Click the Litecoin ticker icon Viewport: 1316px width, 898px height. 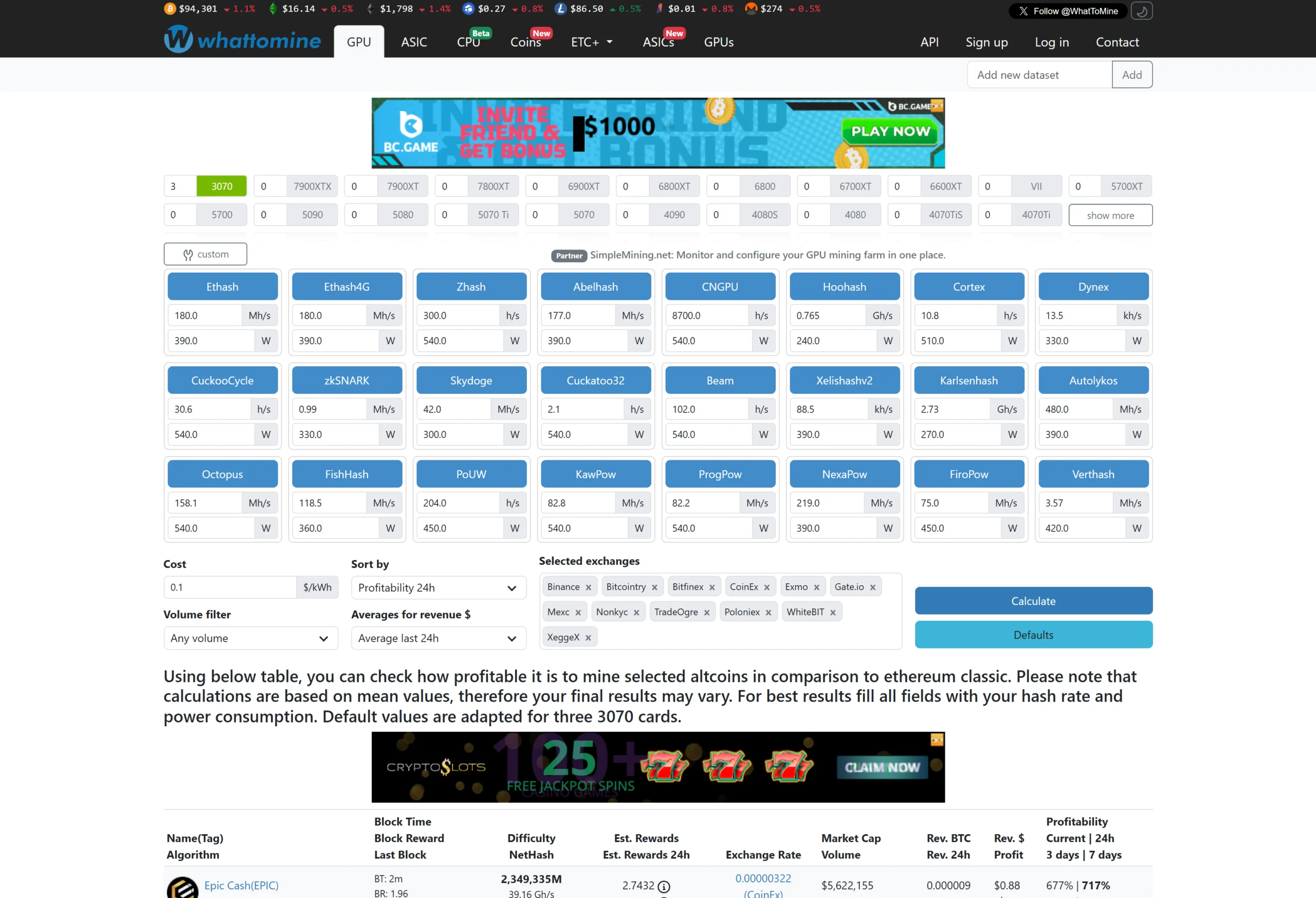561,9
